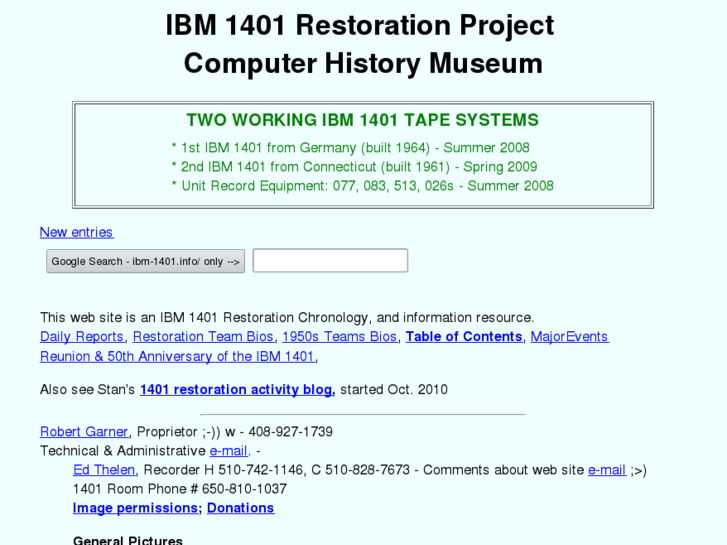Click the 2nd IBM 1401 from Connecticut line
Screen dimensions: 727x545
click(354, 167)
